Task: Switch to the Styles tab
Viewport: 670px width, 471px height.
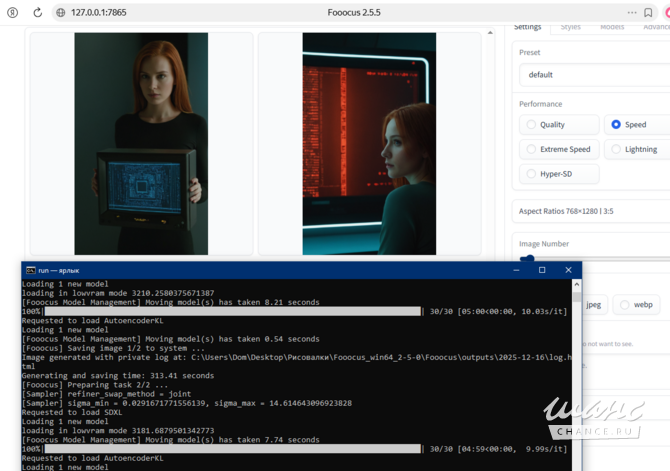Action: tap(570, 27)
